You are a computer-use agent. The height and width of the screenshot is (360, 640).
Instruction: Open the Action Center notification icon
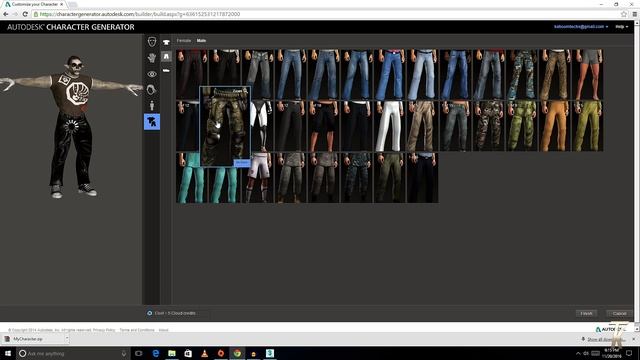tap(629, 353)
